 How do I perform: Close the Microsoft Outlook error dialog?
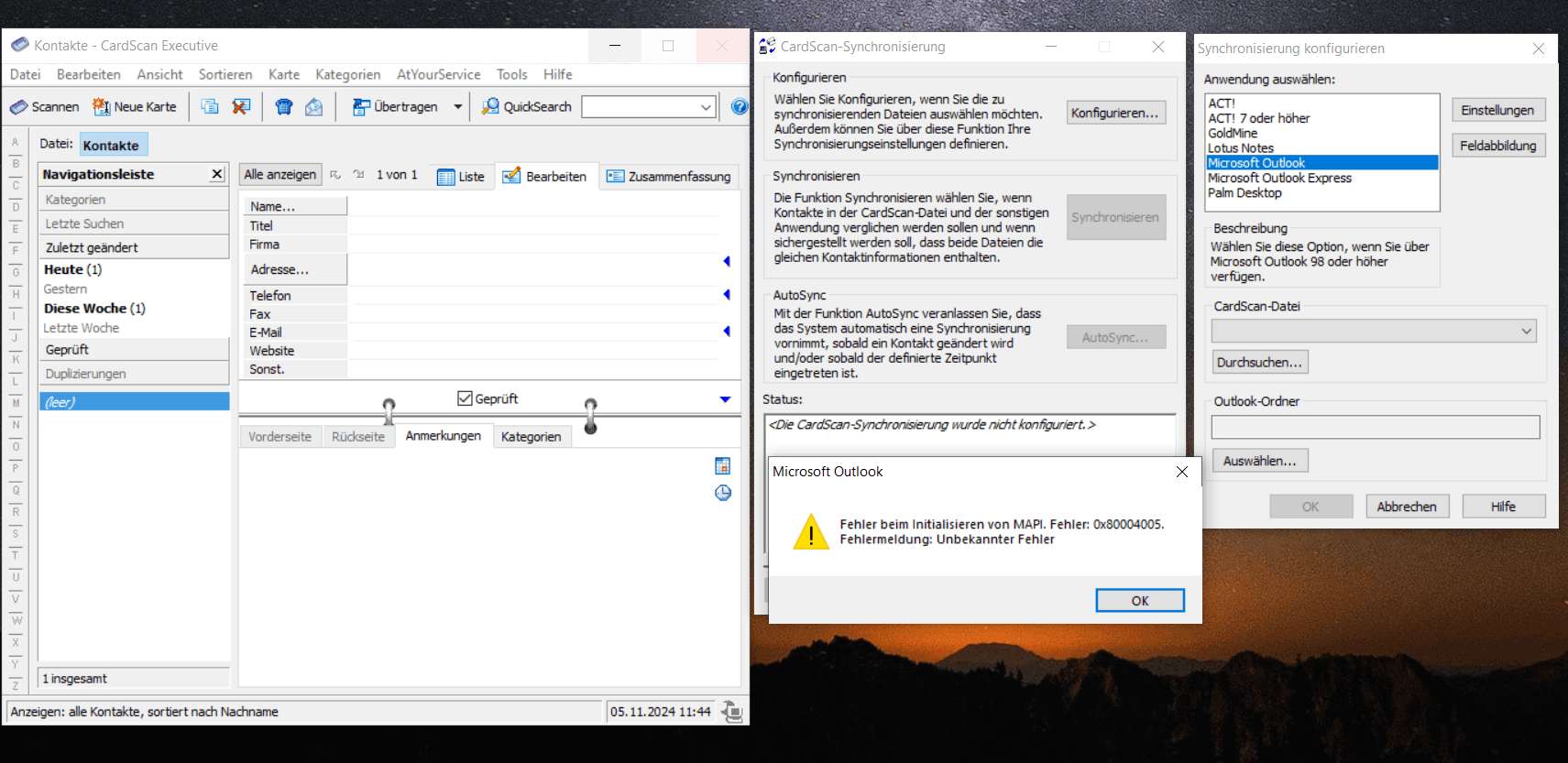[x=1182, y=472]
